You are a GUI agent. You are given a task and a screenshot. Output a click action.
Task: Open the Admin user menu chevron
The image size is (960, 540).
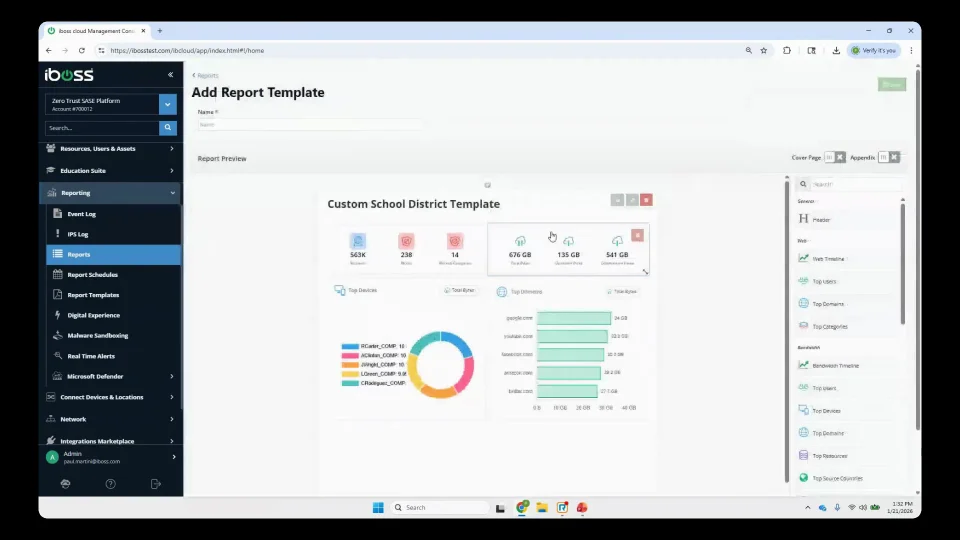coord(174,457)
